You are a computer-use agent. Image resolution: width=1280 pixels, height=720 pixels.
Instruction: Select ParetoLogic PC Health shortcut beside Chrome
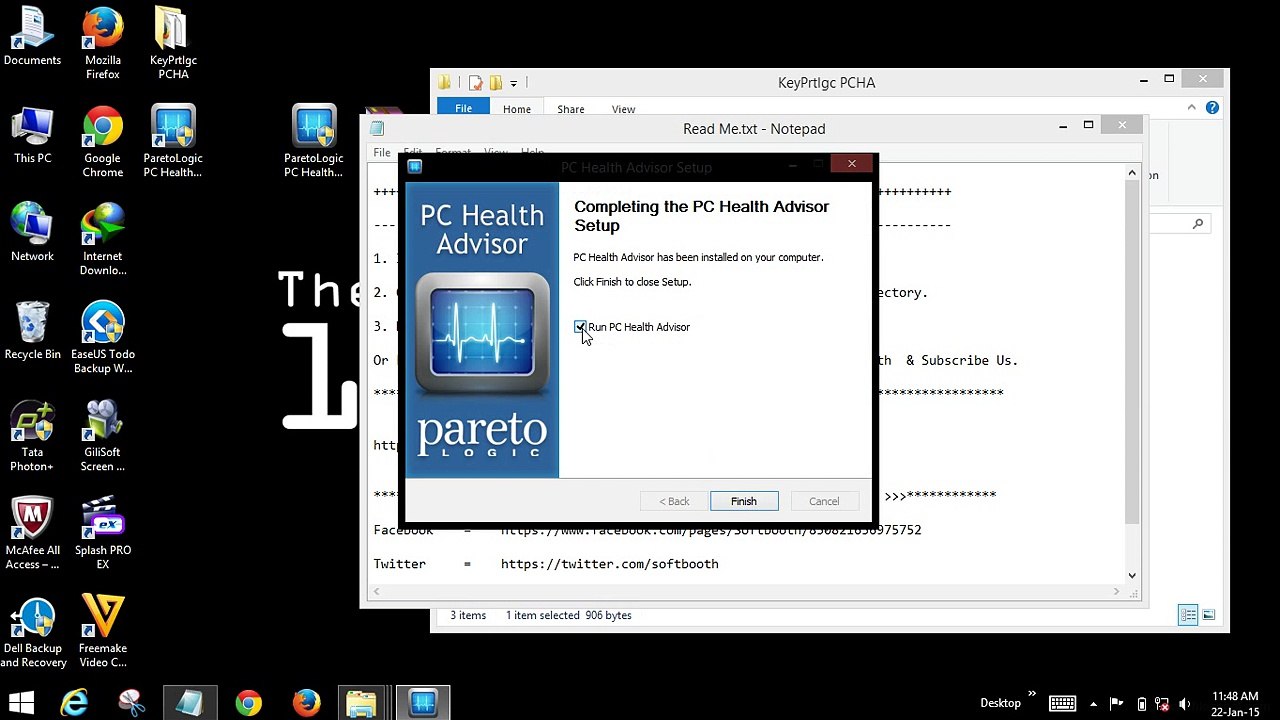173,142
